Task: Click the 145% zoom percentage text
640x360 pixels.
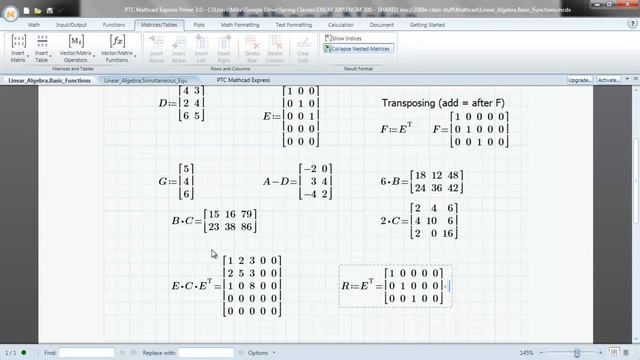Action: 527,353
